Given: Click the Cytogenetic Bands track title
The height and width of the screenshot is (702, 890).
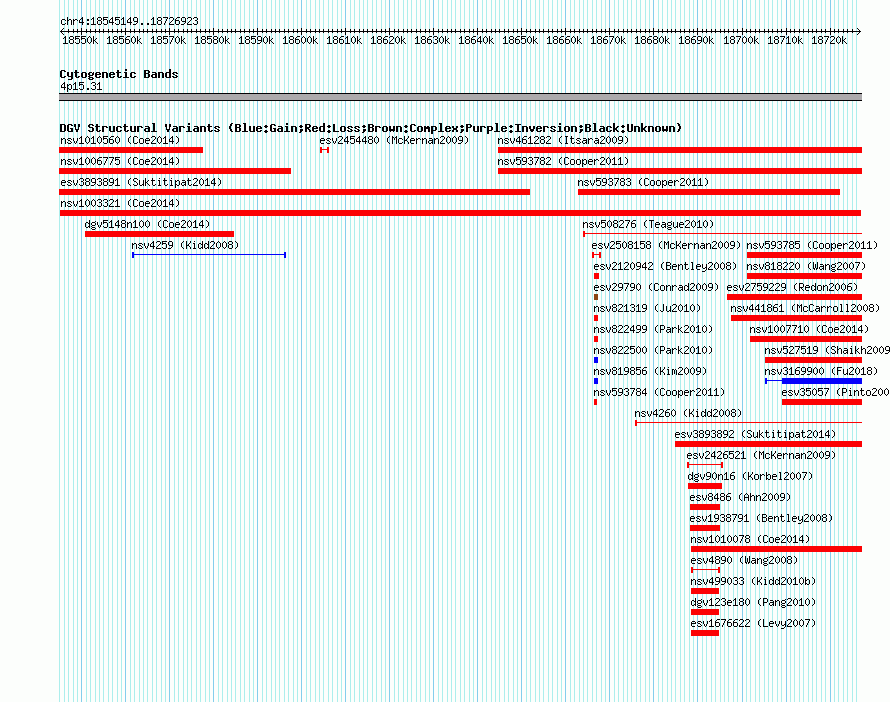Looking at the screenshot, I should 119,74.
